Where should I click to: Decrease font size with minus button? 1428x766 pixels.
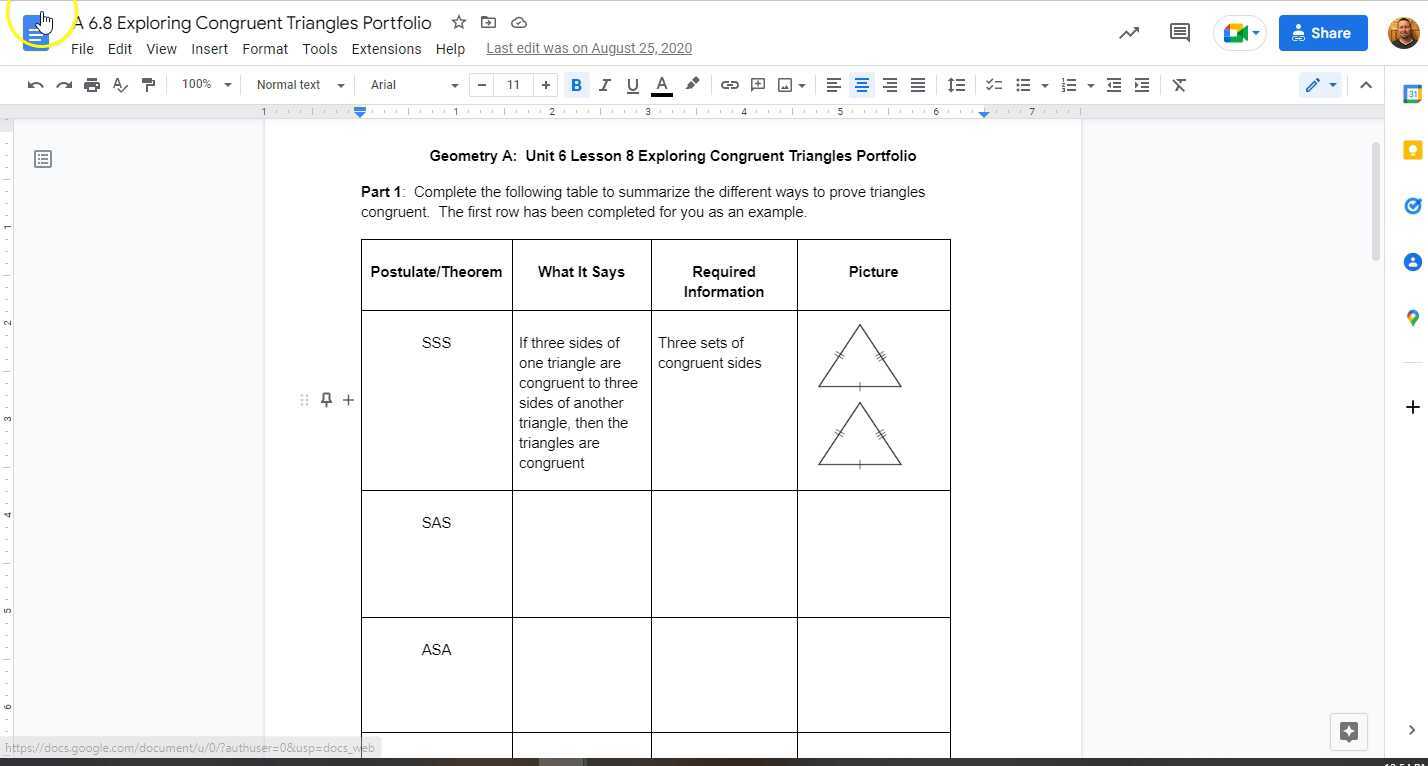click(x=482, y=85)
